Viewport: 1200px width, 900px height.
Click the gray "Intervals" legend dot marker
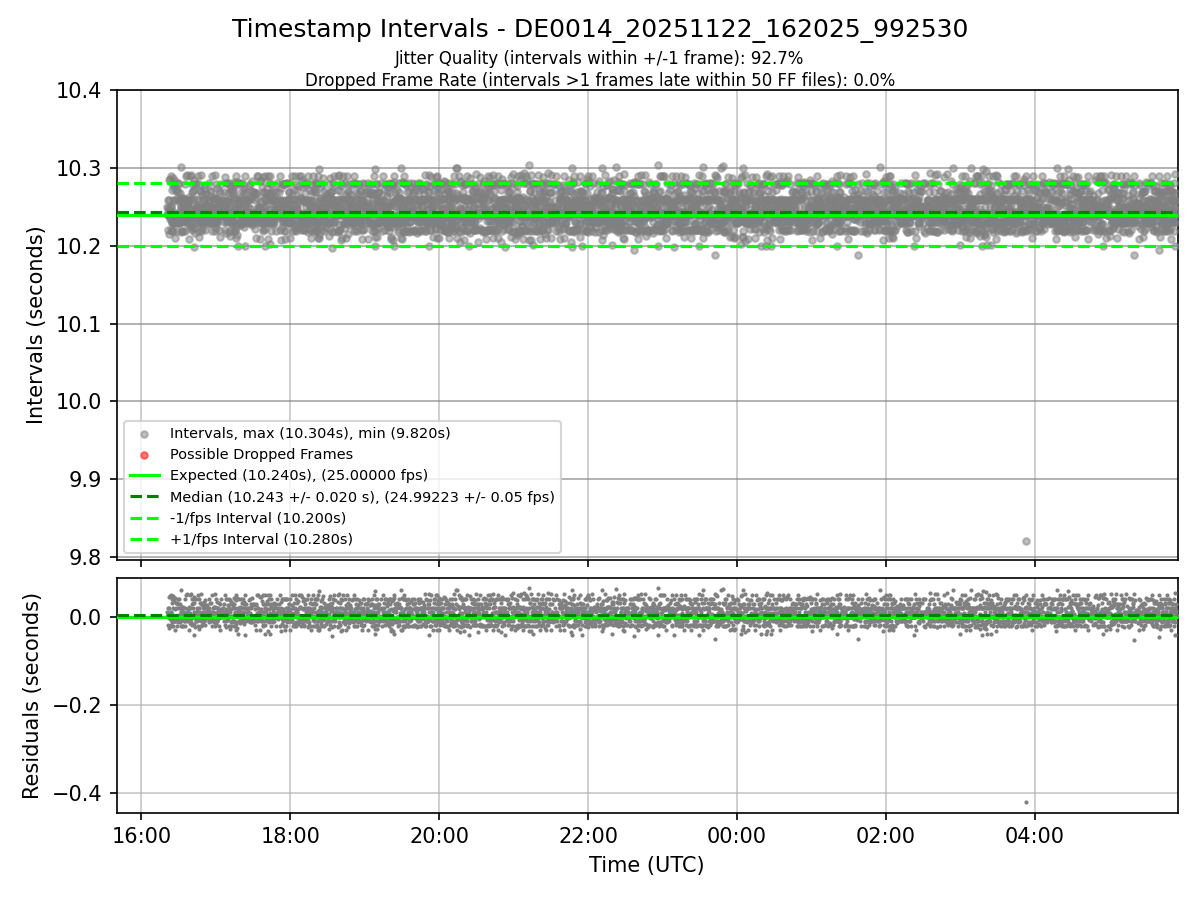(x=144, y=434)
